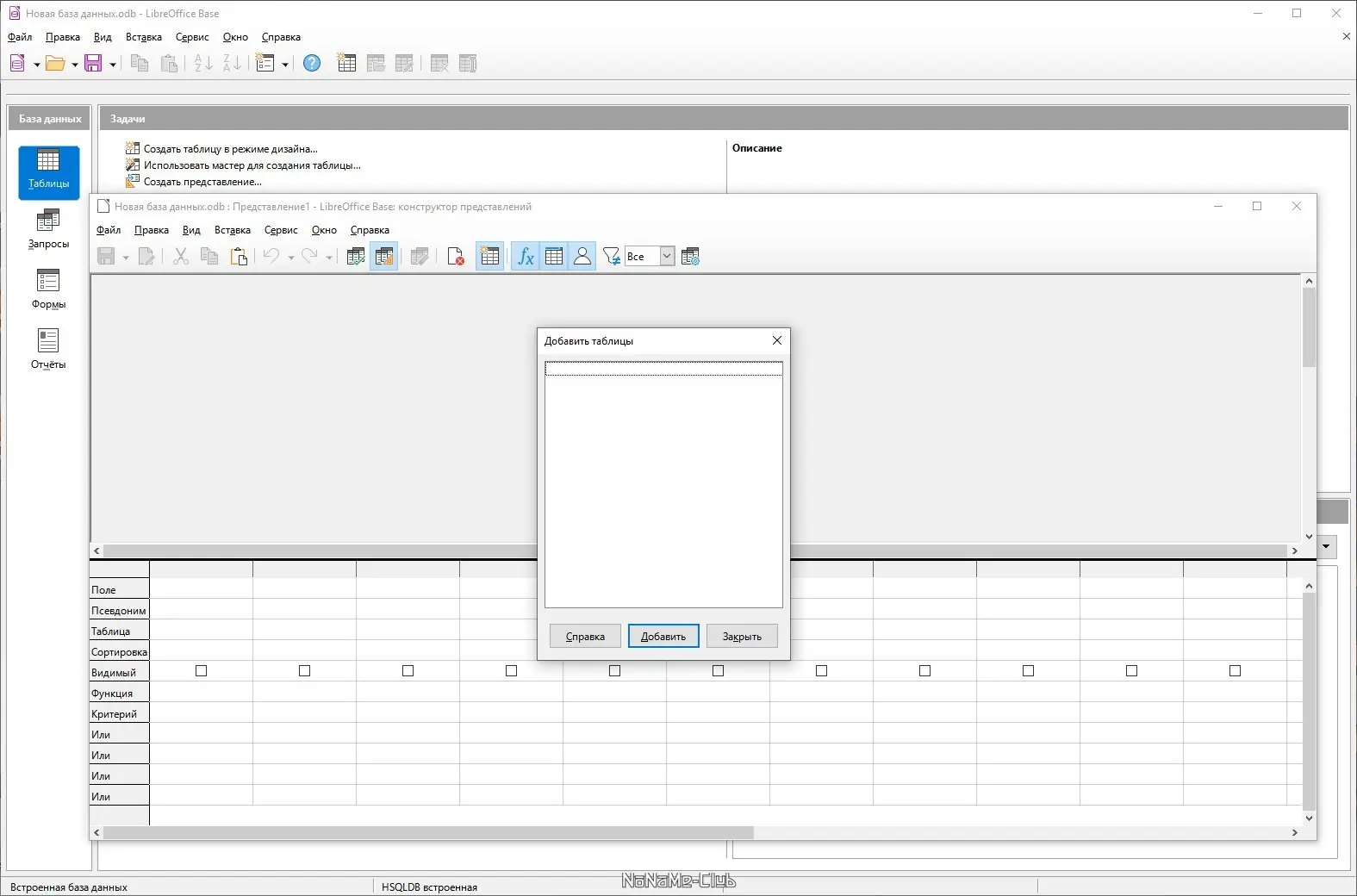1357x896 pixels.
Task: Click the Paste clipboard icon in view designer
Action: 239,256
